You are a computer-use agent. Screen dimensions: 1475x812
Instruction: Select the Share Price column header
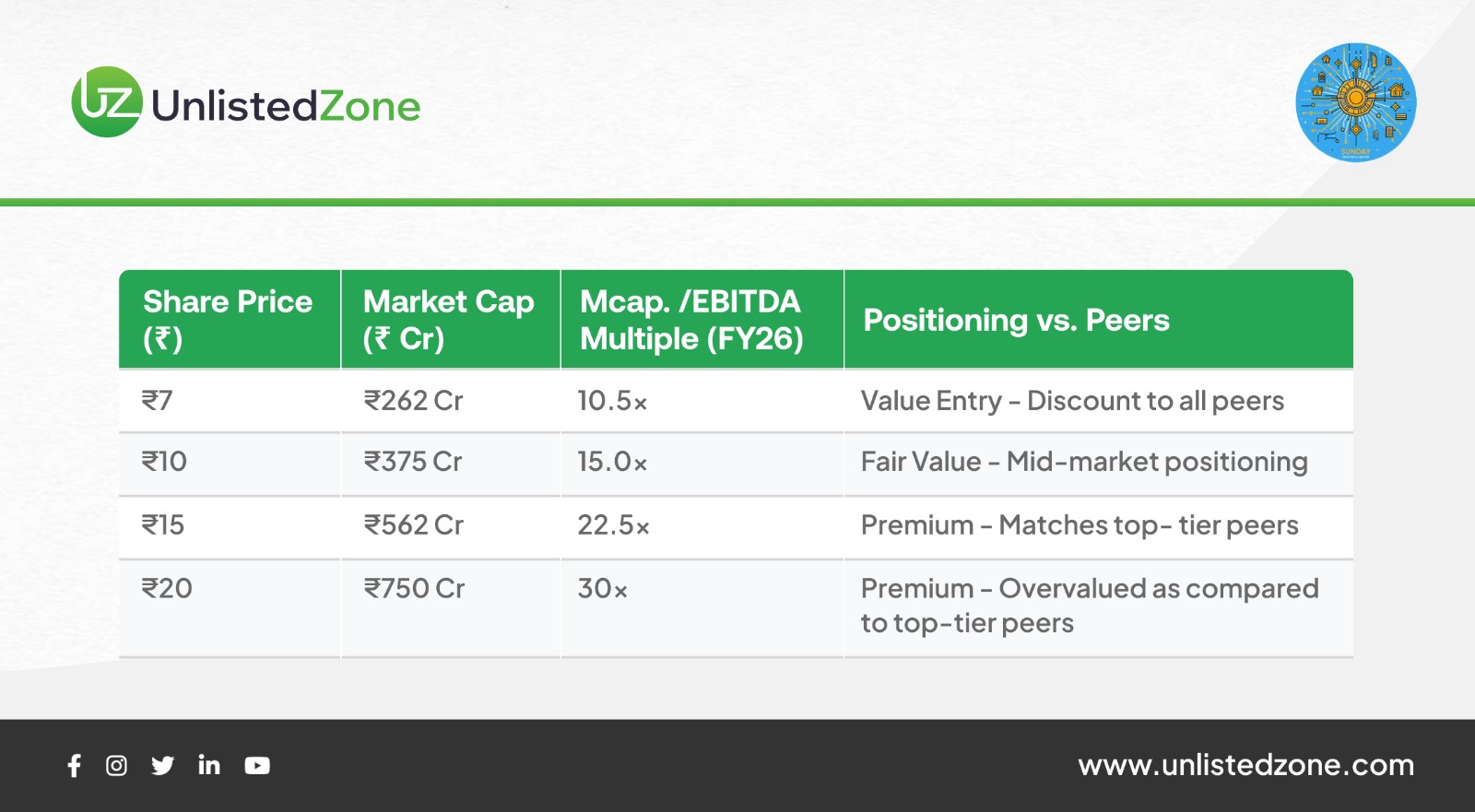[228, 320]
